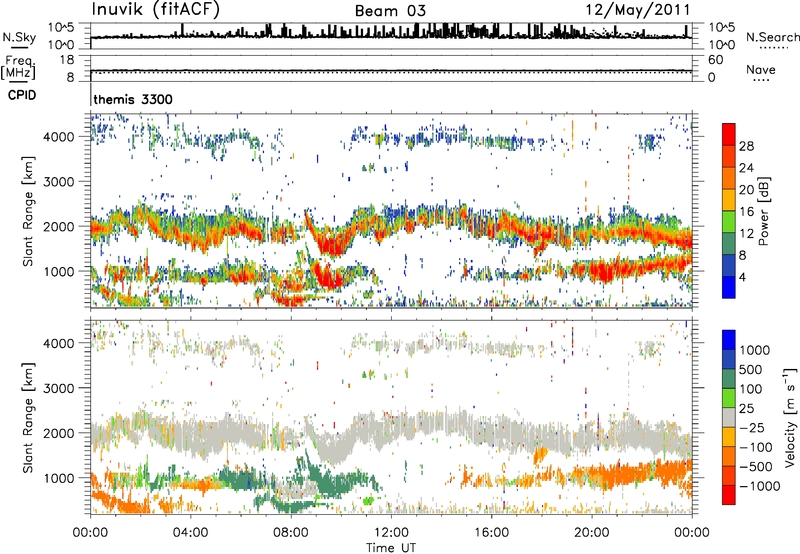Click the 'Power [dB]' colorbar label
This screenshot has width=800, height=554.
click(x=763, y=211)
